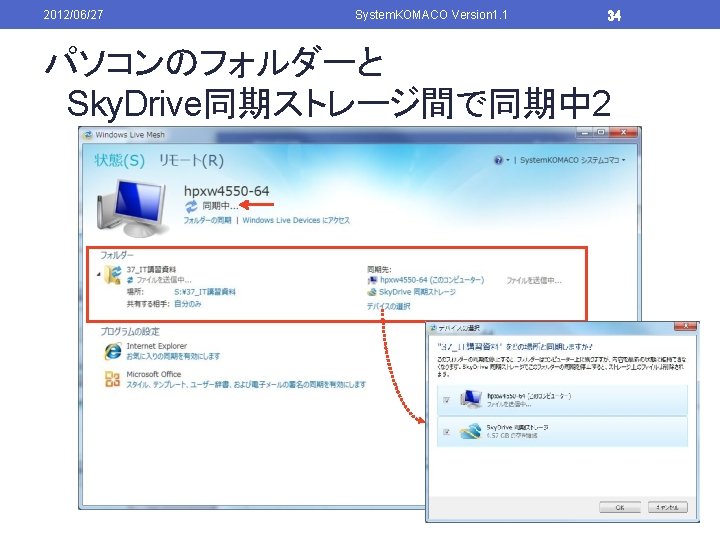Screen dimensions: 720x540
Task: Click computer icon in デバイスの選択 dialog
Action: point(470,399)
